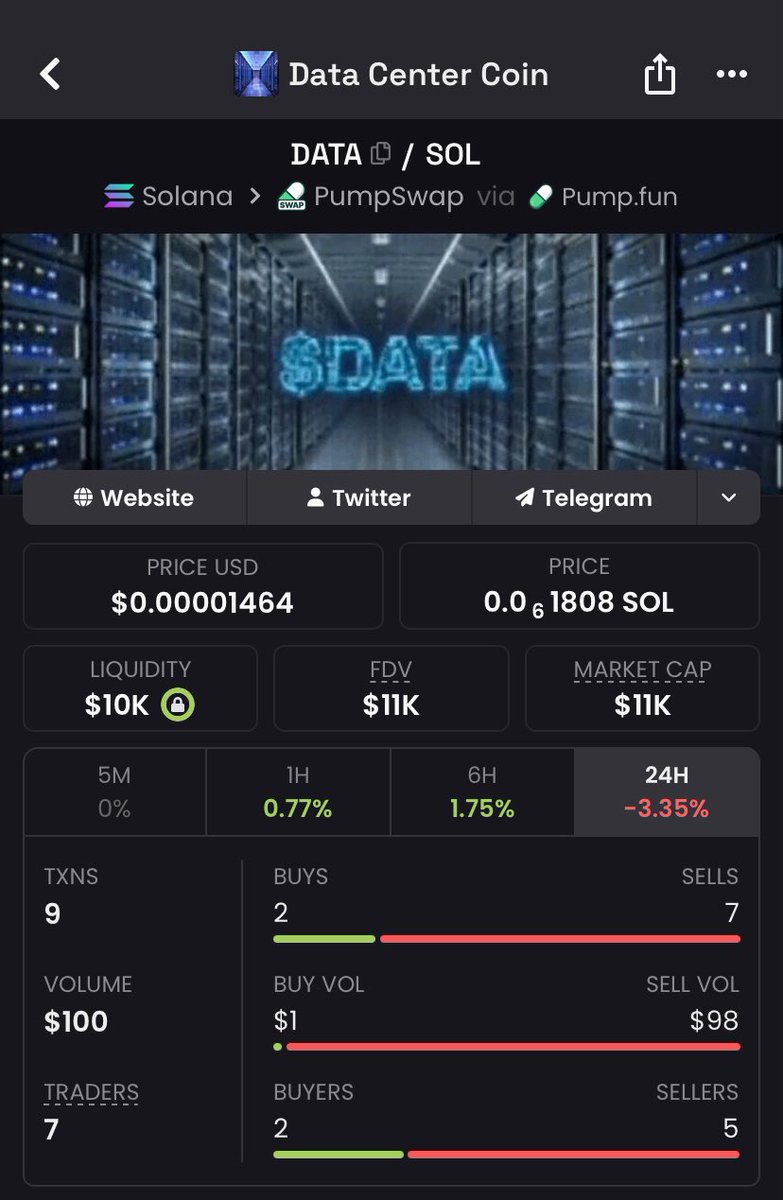Viewport: 783px width, 1200px height.
Task: Open the three-dot more options menu
Action: point(732,74)
